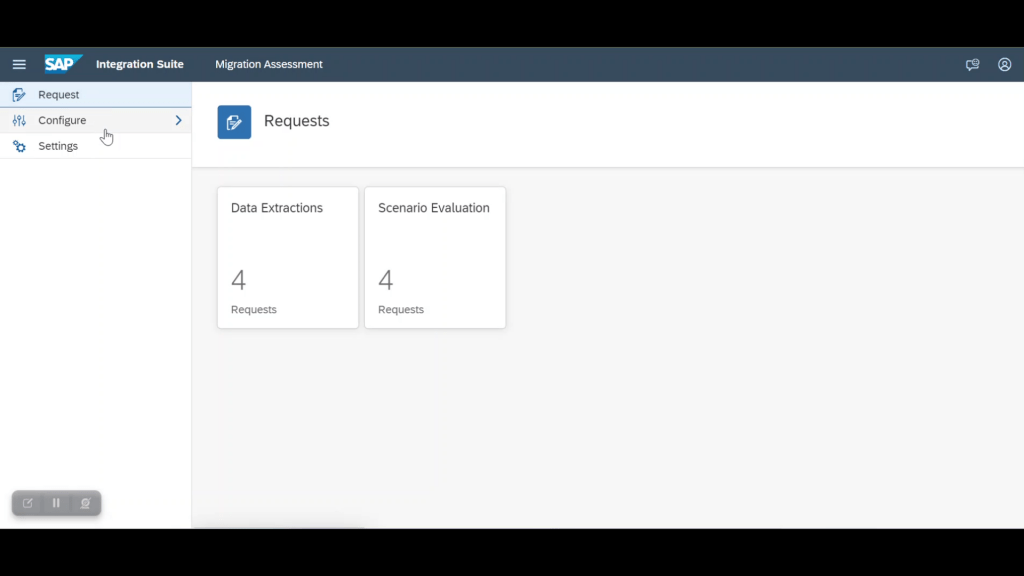1024x576 pixels.
Task: Expand the Configure submenu chevron
Action: coord(178,120)
